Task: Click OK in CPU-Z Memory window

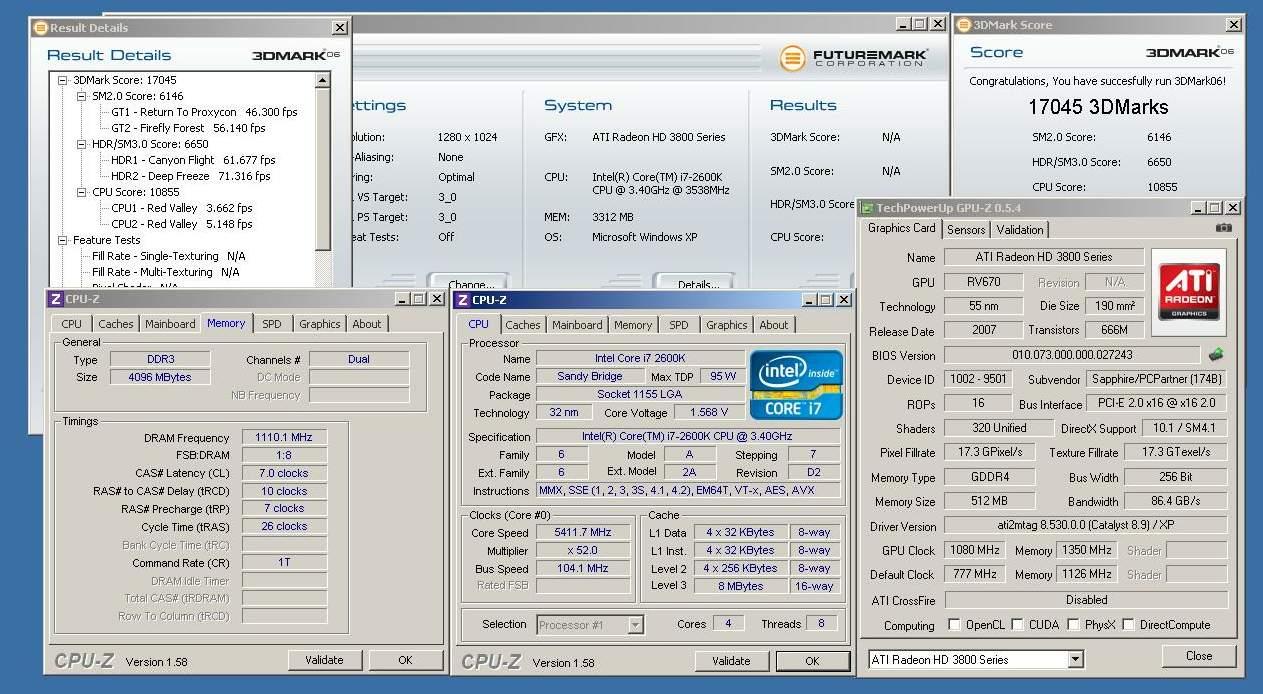Action: click(405, 660)
